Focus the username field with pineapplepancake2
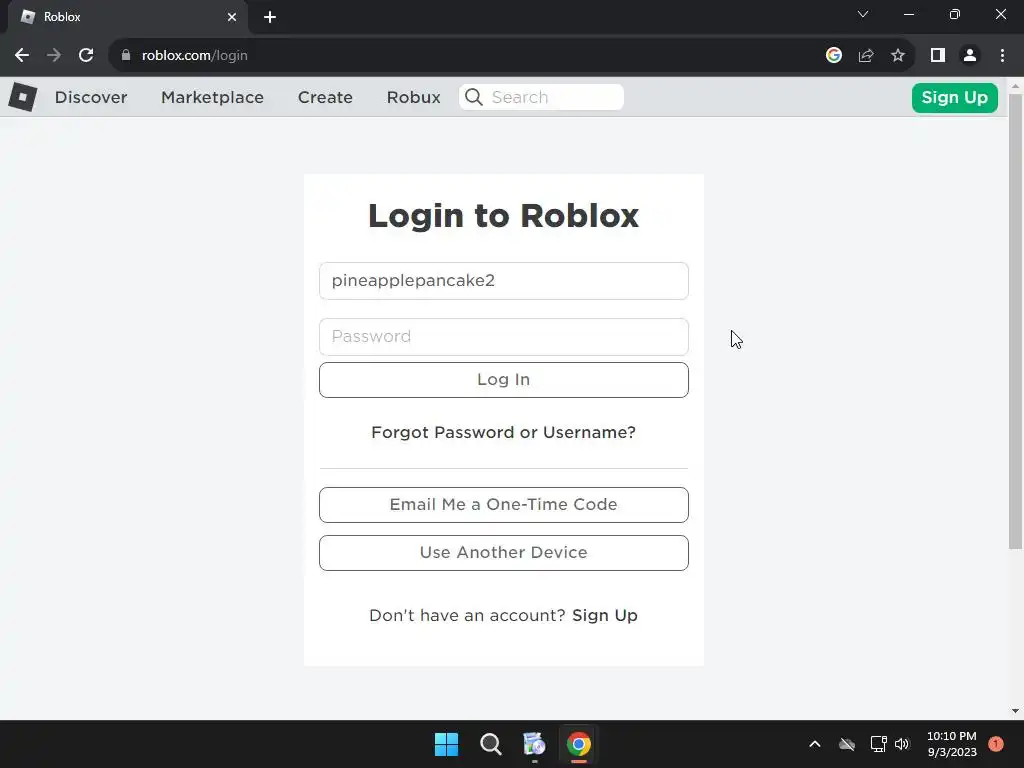This screenshot has width=1024, height=768. (504, 281)
